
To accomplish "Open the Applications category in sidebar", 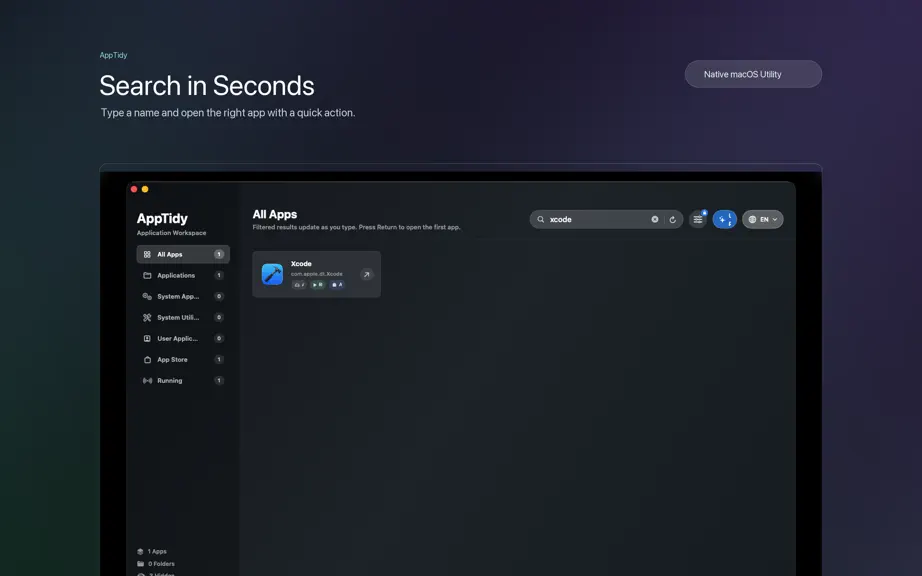I will [x=183, y=276].
